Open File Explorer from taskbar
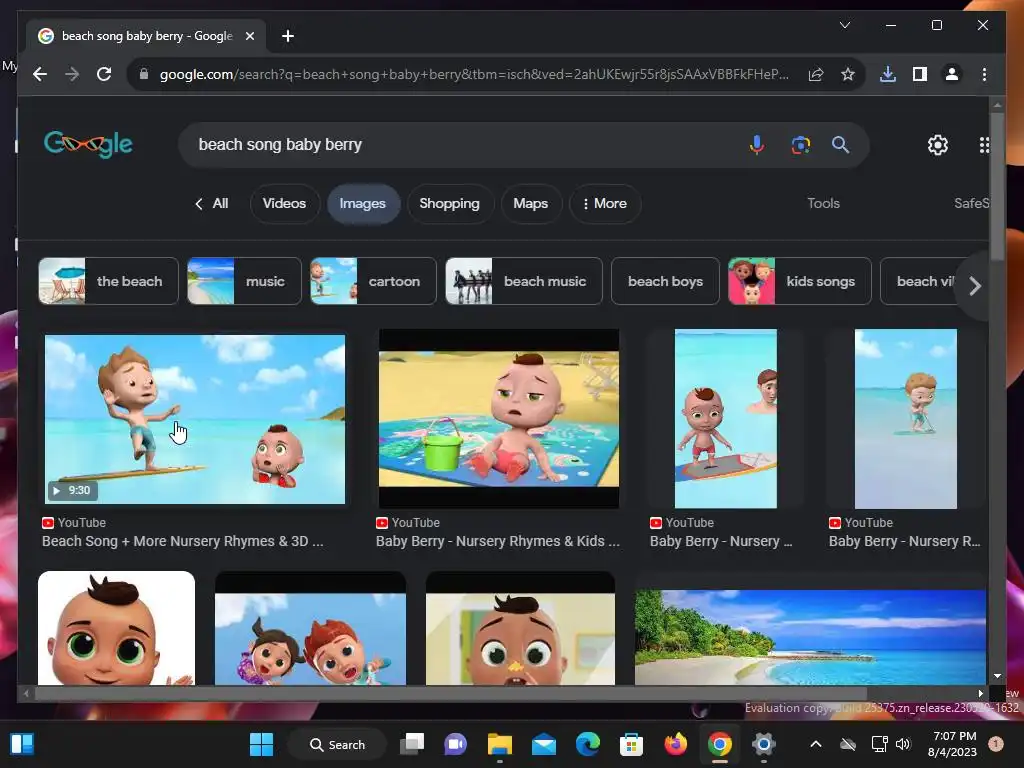 500,744
